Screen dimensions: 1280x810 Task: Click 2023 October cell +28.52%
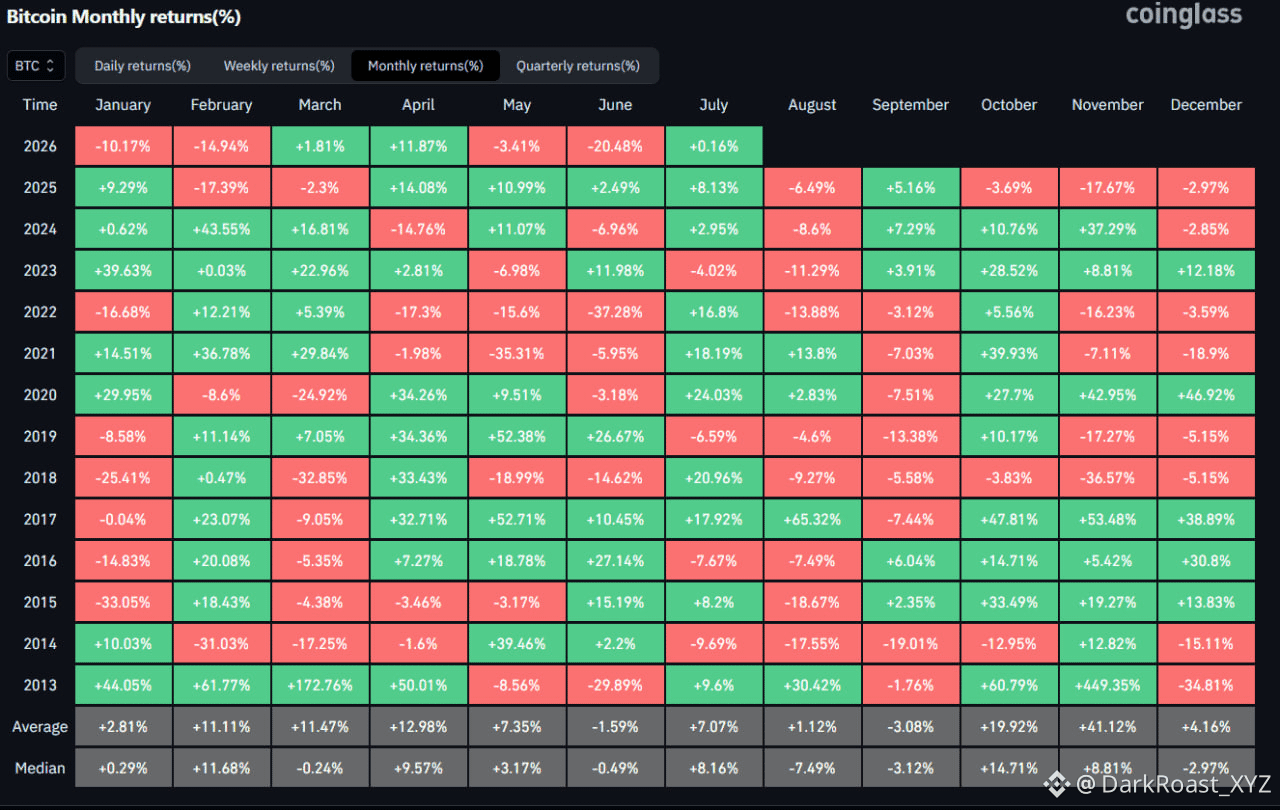[1009, 271]
